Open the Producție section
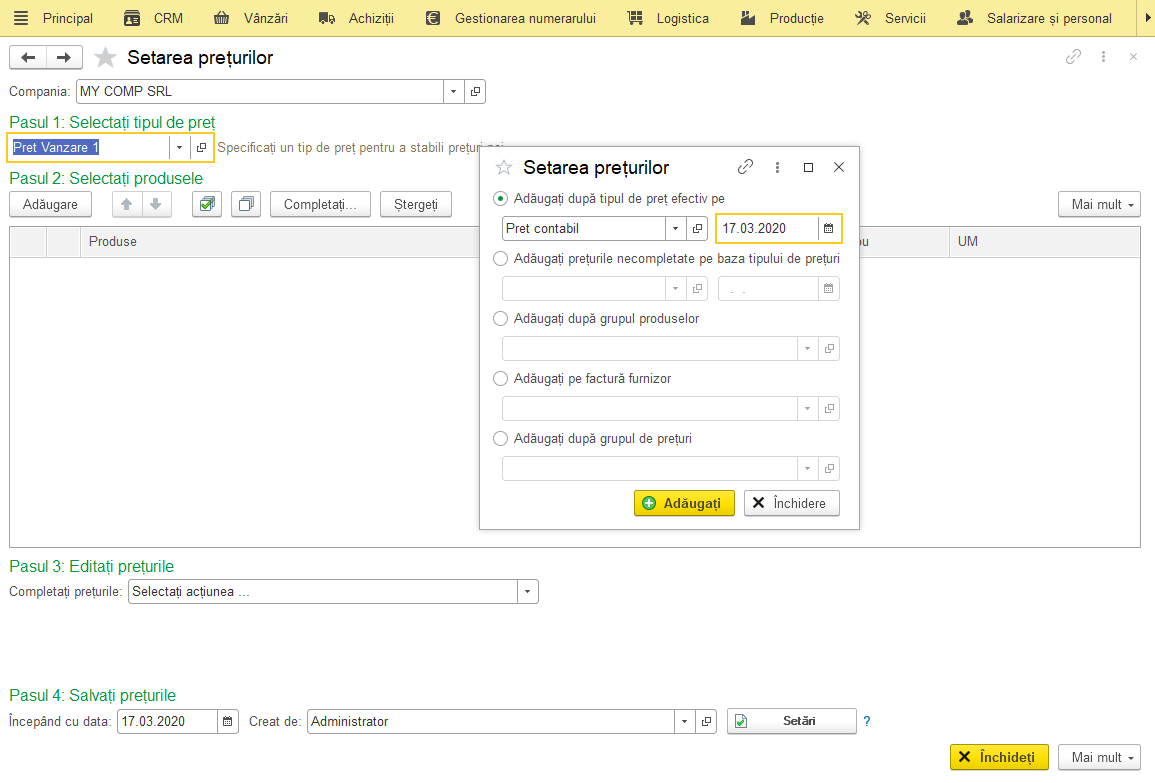This screenshot has width=1155, height=783. click(782, 18)
